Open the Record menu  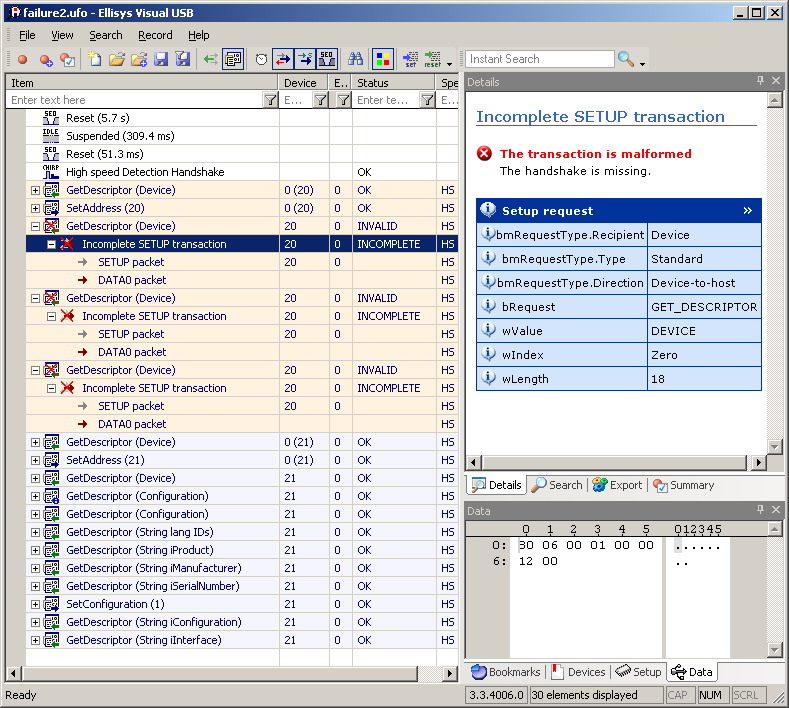(x=155, y=35)
